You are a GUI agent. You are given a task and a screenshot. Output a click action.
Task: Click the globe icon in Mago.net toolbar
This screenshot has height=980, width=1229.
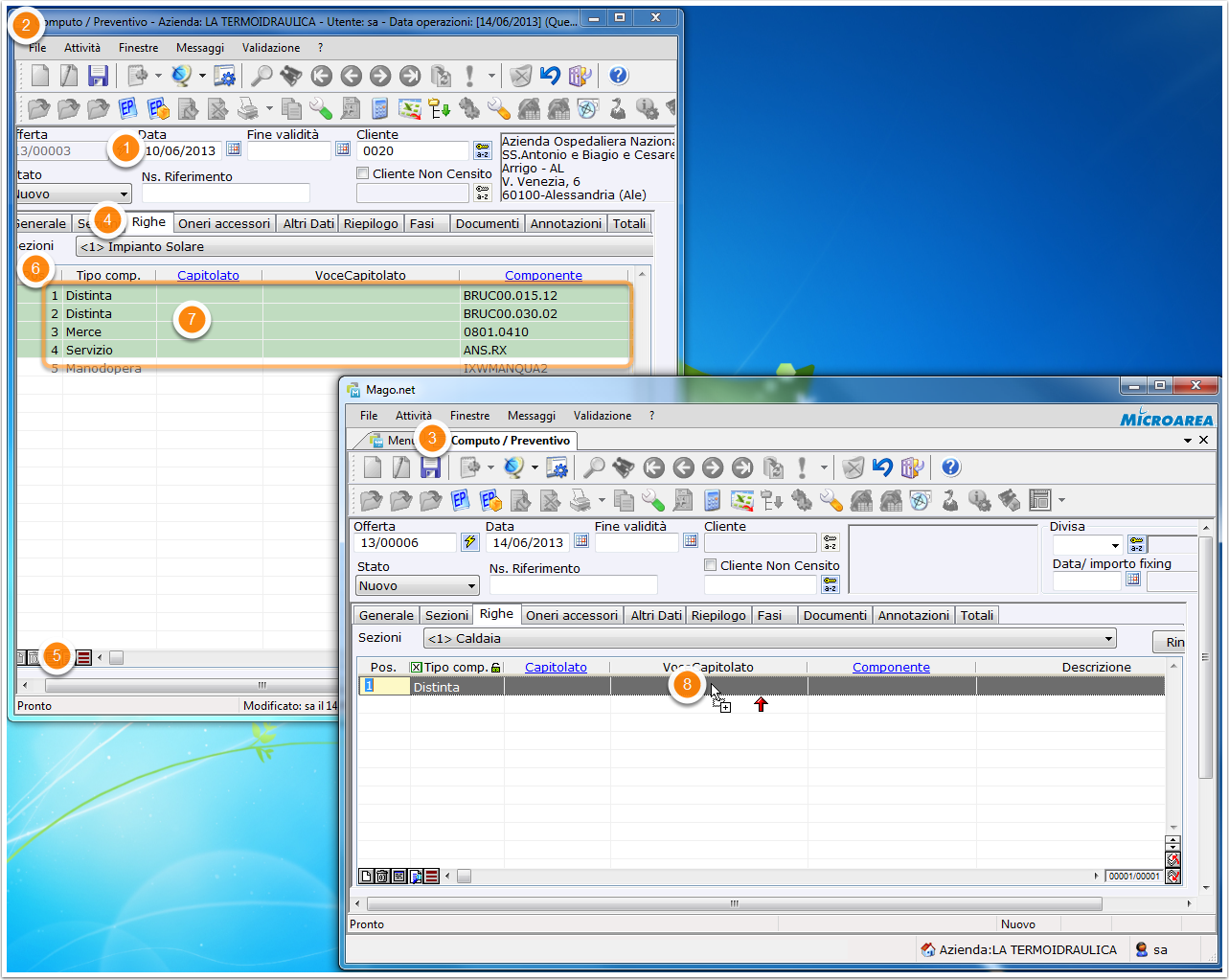point(514,467)
